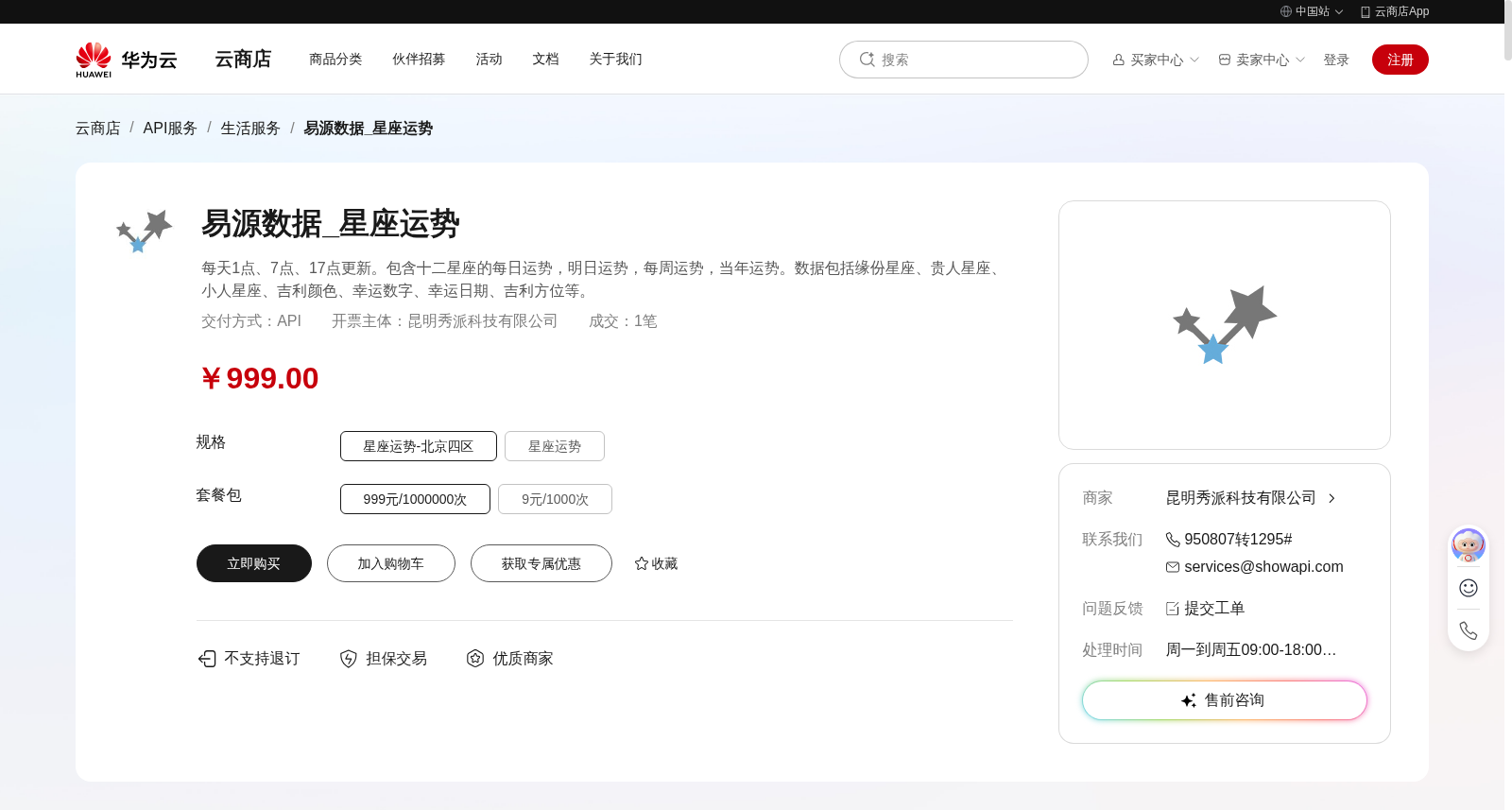1512x810 pixels.
Task: Click the API服务 breadcrumb link
Action: pos(170,128)
